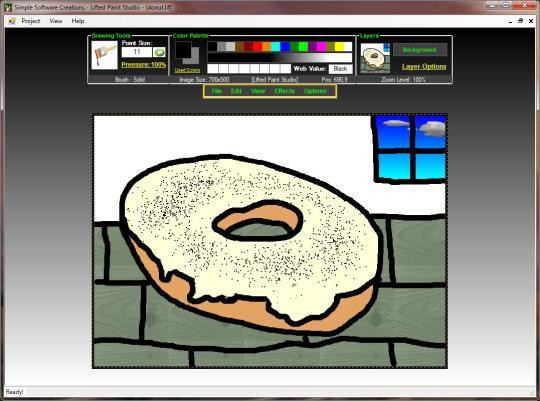Click the black-to-white gradient bar
540x401 pixels.
280,58
